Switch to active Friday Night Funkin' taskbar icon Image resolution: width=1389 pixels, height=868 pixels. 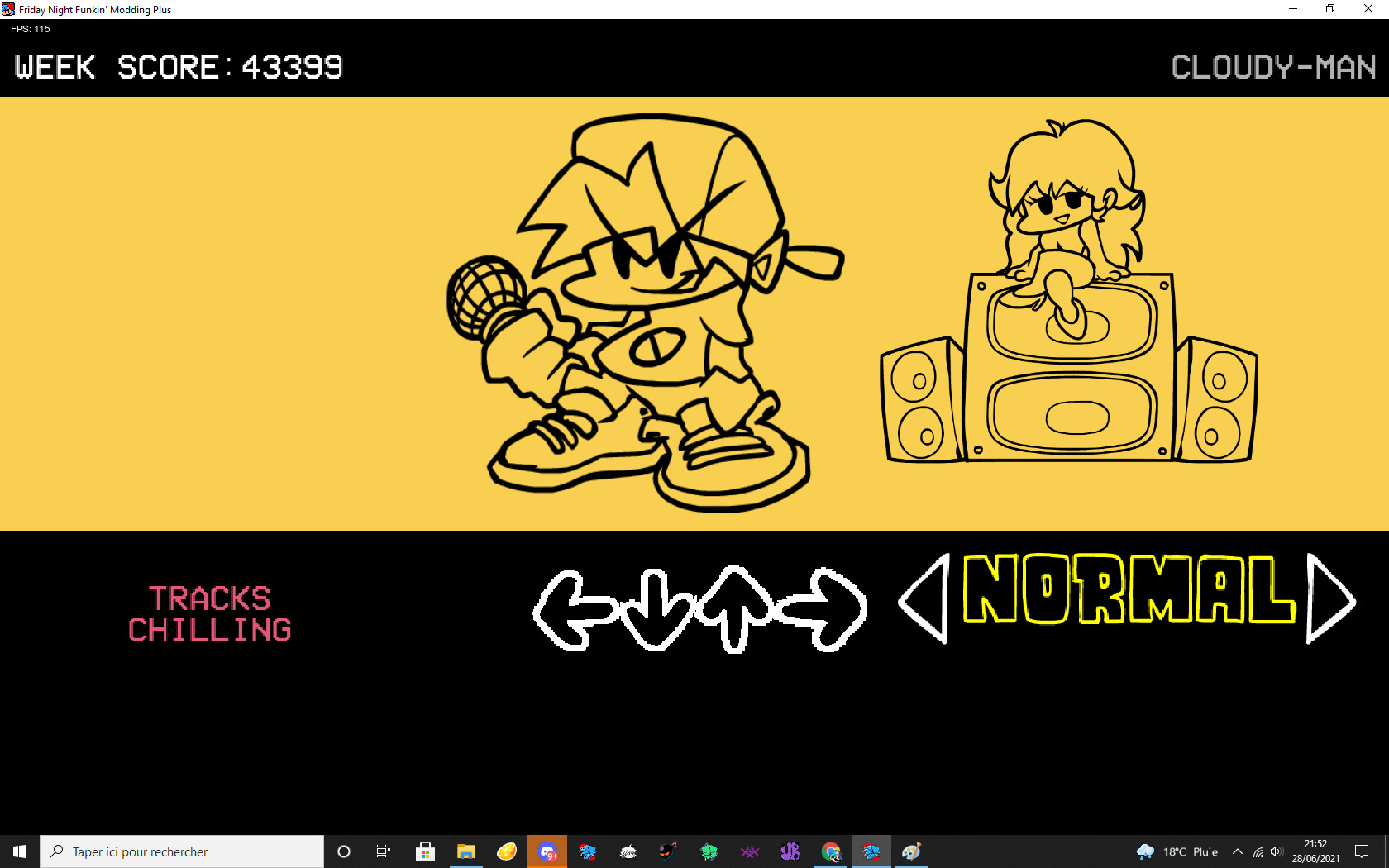pos(871,851)
